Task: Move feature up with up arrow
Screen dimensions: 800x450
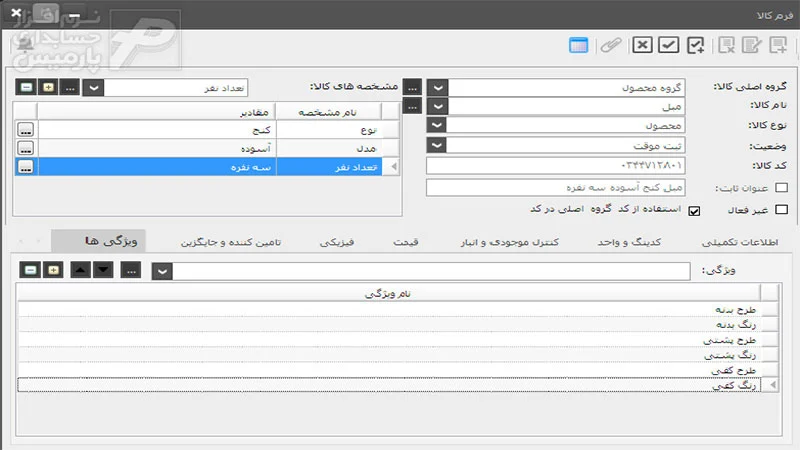Action: click(81, 270)
